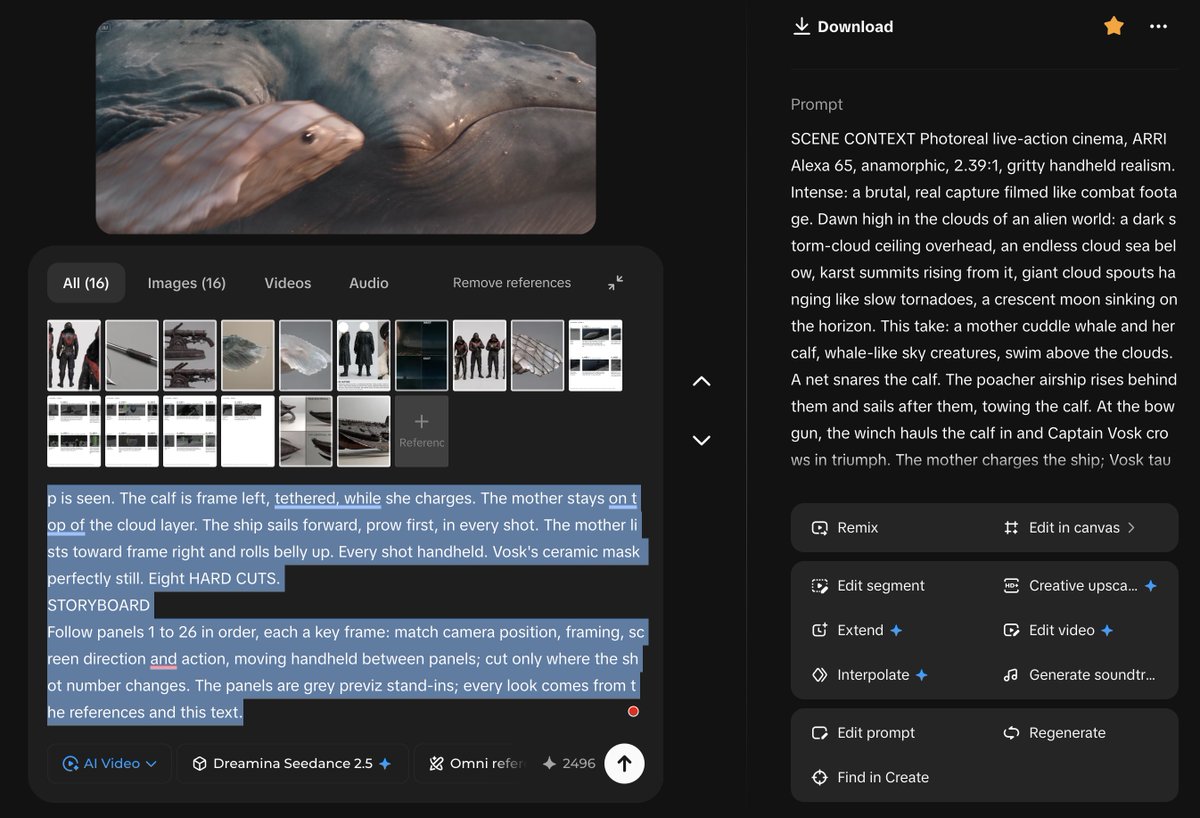Viewport: 1200px width, 818px height.
Task: Click the generated whale video preview
Action: pyautogui.click(x=346, y=127)
